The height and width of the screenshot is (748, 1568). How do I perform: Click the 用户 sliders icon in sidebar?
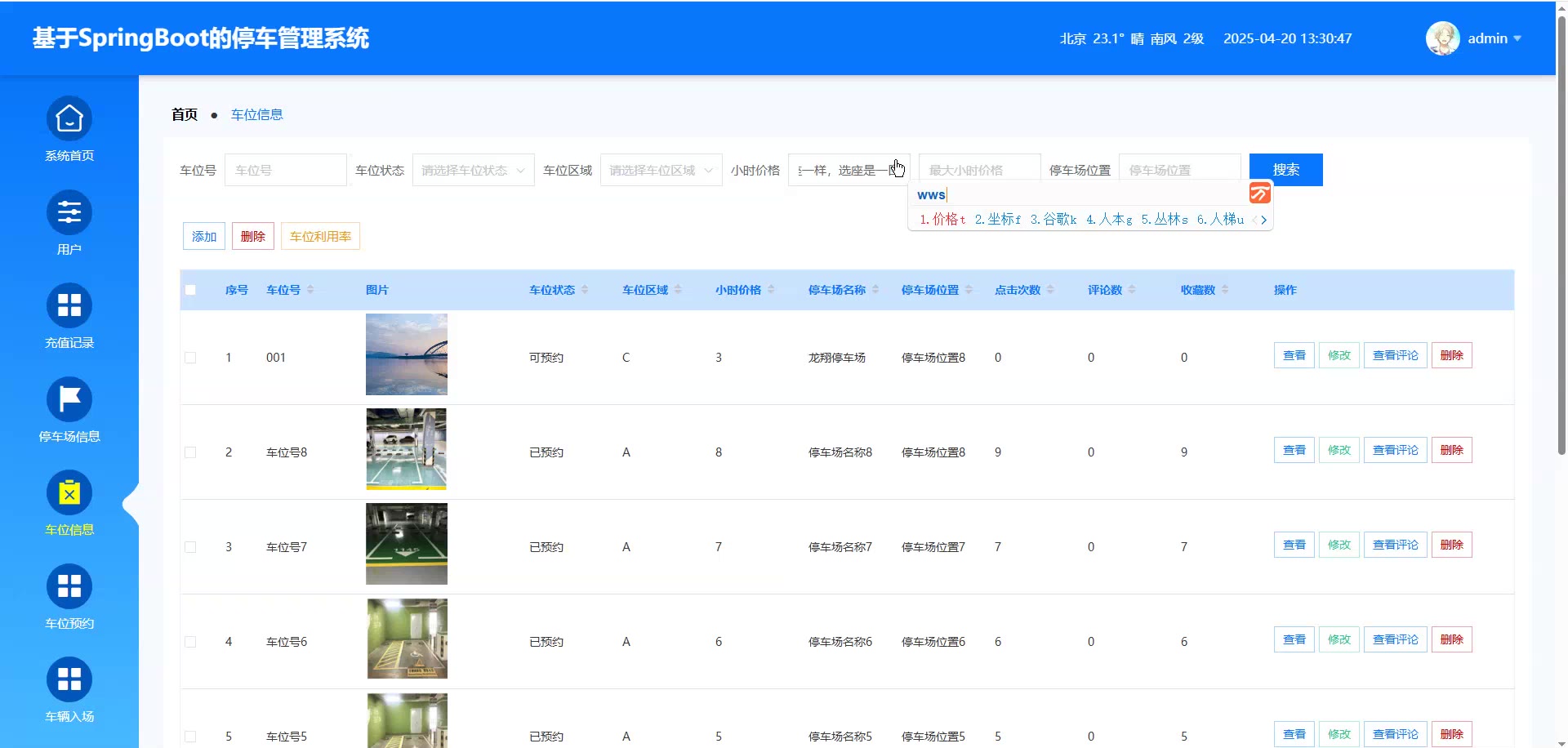pos(69,213)
